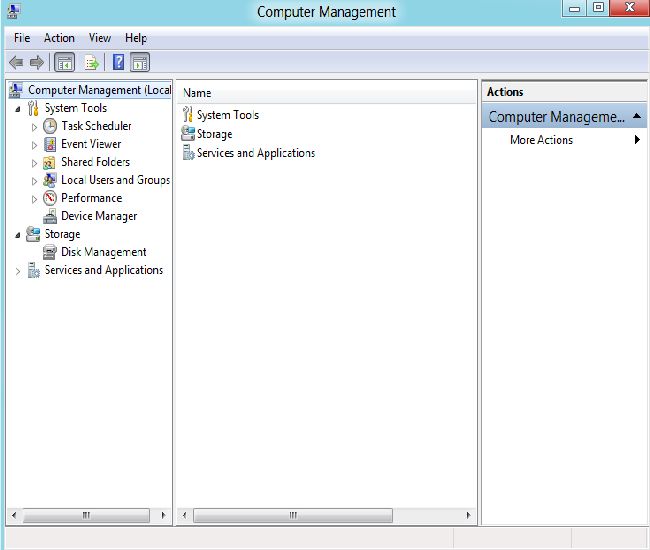Screen dimensions: 650x550
Task: Select Local Users and Groups label
Action: click(x=116, y=180)
